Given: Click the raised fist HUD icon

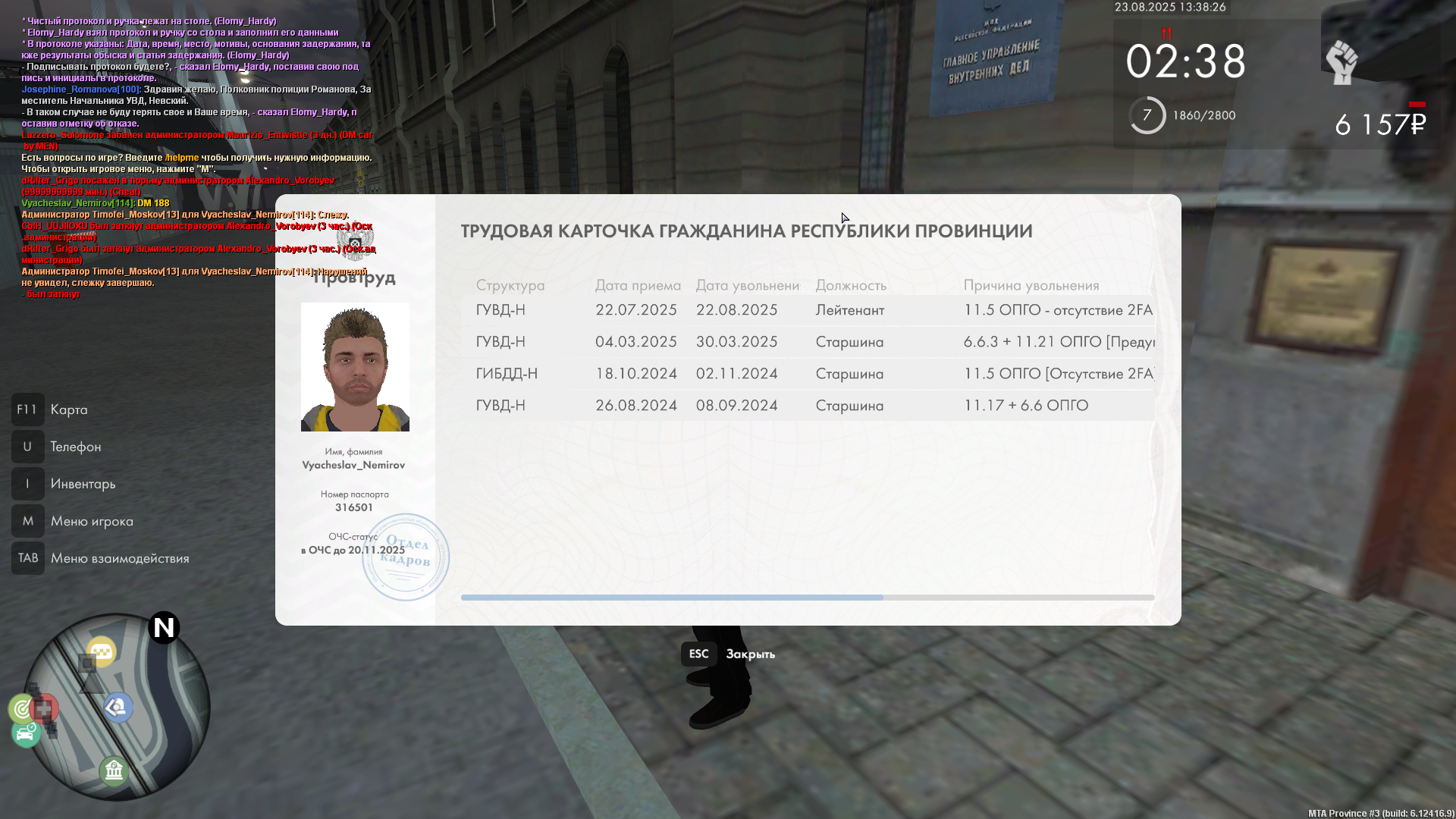Looking at the screenshot, I should [x=1341, y=62].
